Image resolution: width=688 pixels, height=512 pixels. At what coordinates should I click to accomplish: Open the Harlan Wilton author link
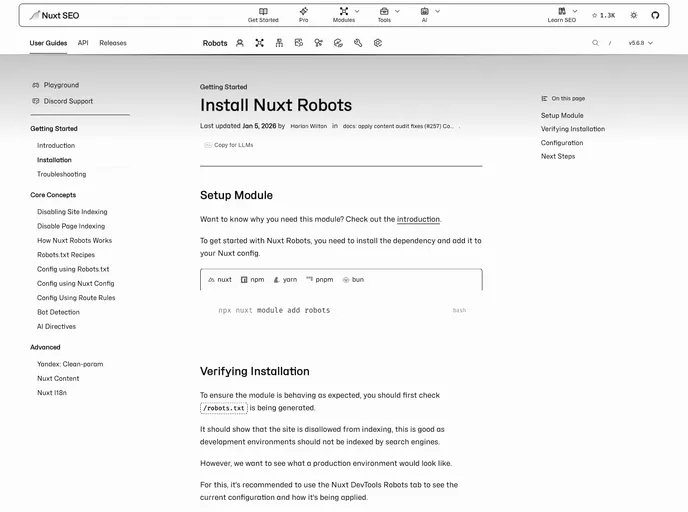pos(309,126)
